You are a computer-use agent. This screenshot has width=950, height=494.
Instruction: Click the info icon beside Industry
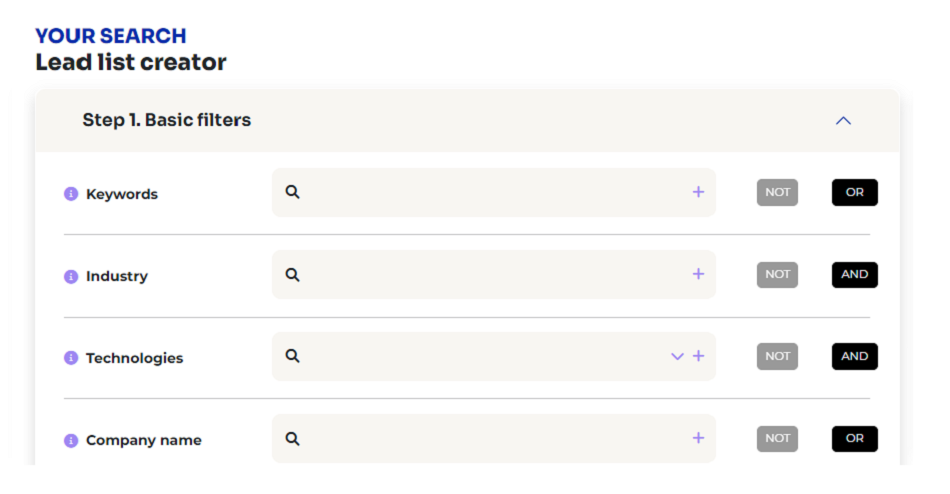pyautogui.click(x=71, y=276)
